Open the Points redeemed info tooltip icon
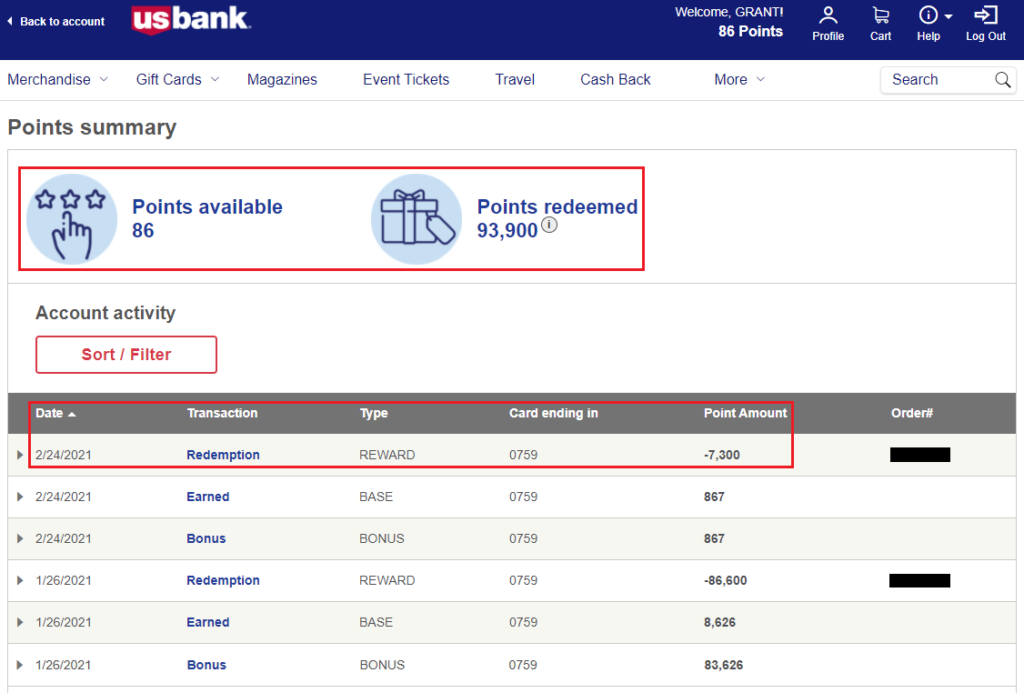Screen dimensions: 1024x693 click(x=548, y=226)
